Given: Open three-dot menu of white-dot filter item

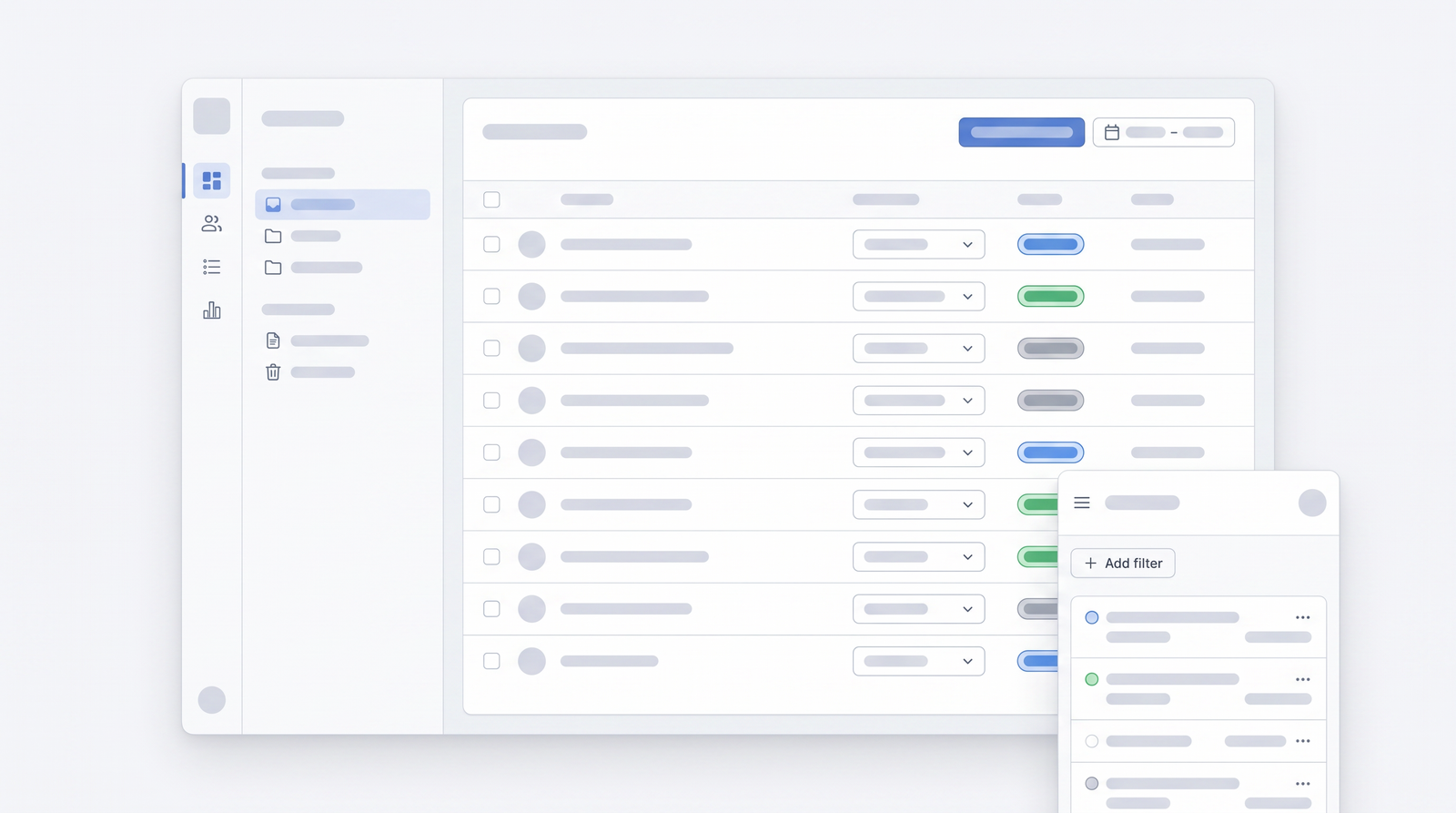Looking at the screenshot, I should point(1303,741).
